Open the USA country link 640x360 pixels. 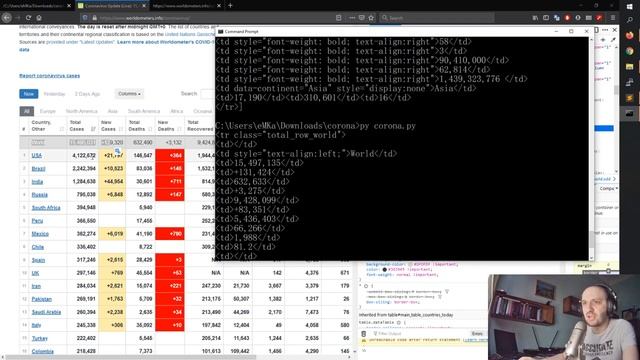tap(37, 156)
